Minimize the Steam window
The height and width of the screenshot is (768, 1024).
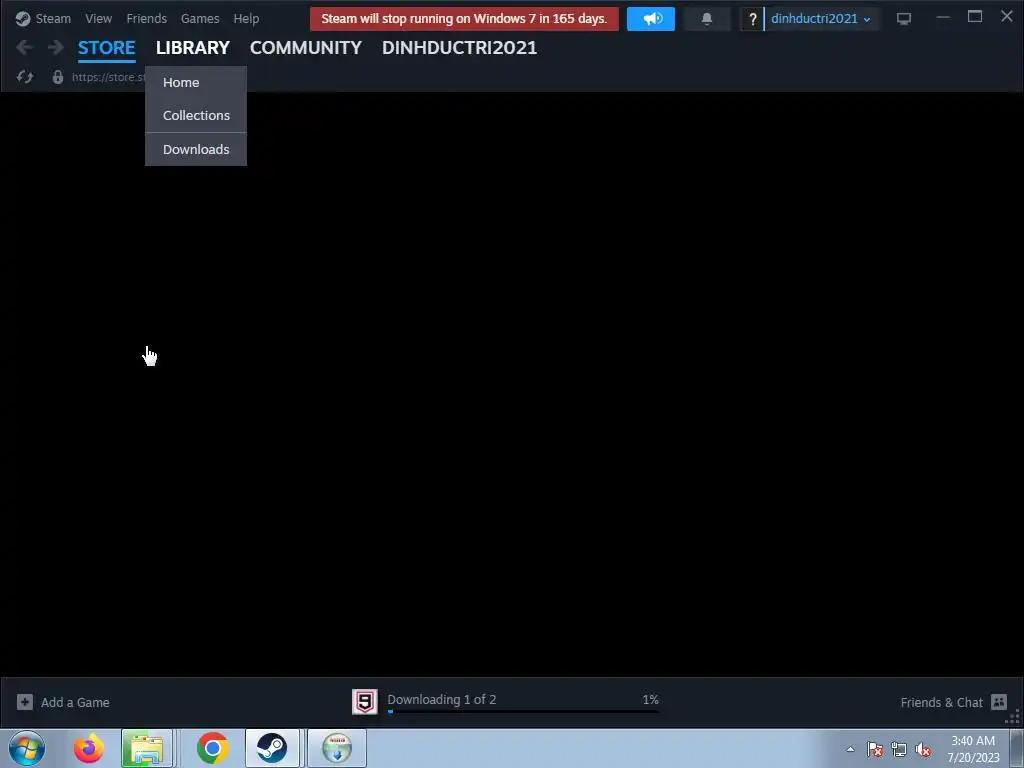click(942, 18)
